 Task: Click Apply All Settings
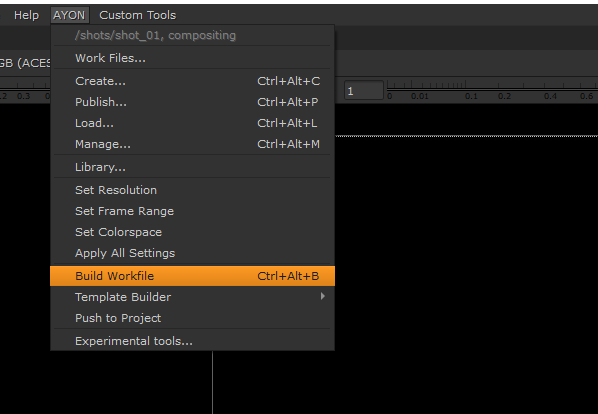tap(193, 253)
